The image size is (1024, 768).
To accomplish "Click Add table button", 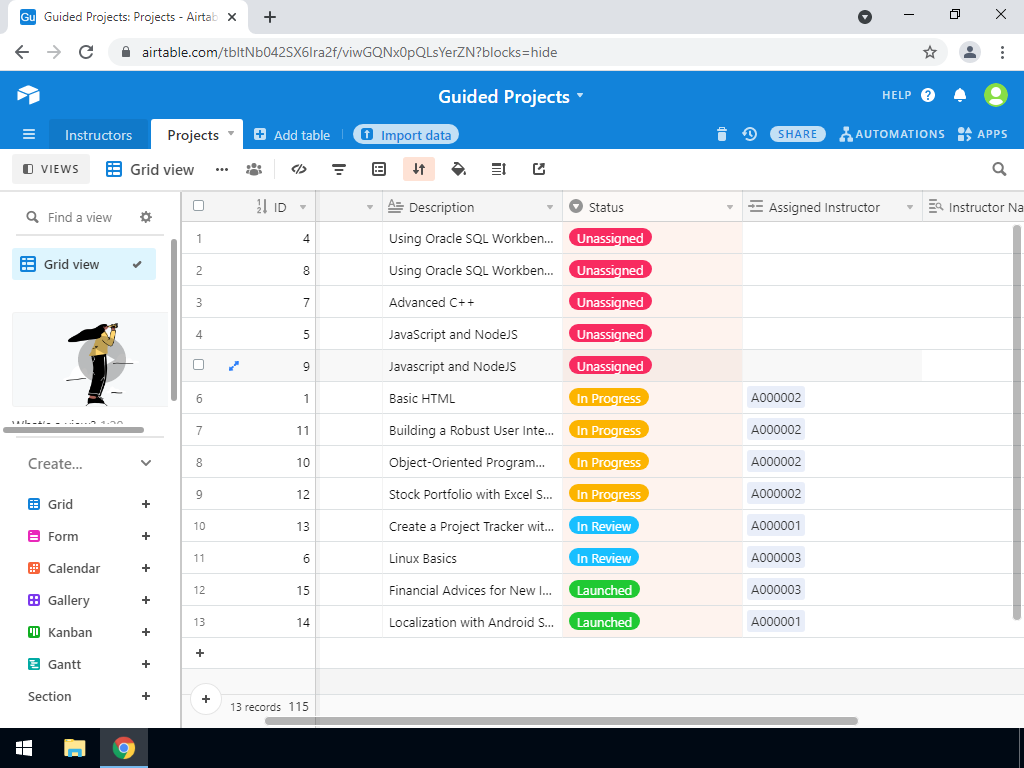I will pos(292,135).
